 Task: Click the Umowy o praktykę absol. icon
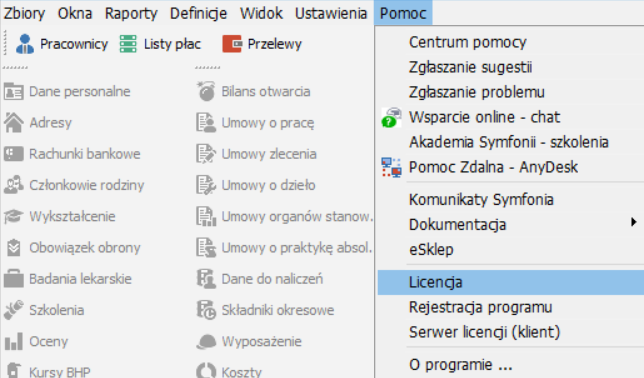coord(206,248)
